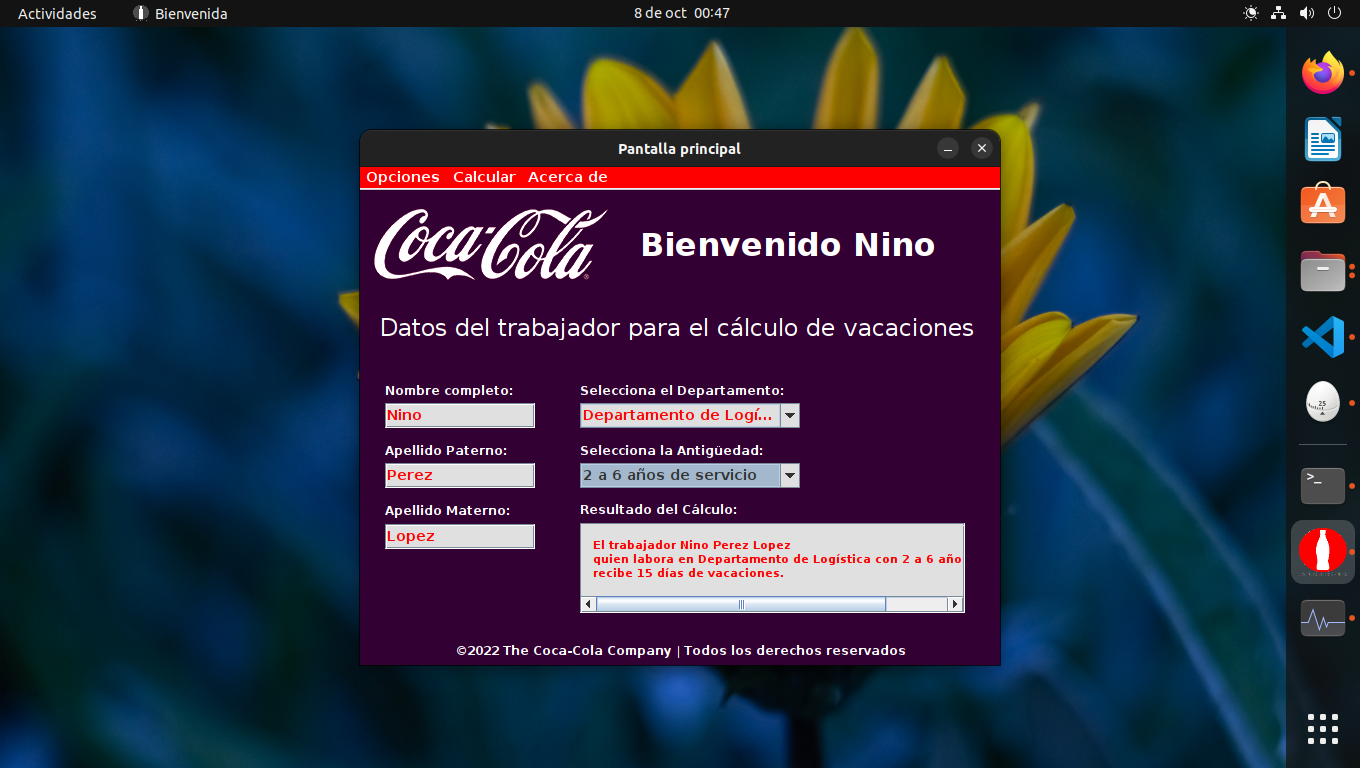1360x768 pixels.
Task: Launch Visual Studio Code from dock
Action: tap(1323, 336)
